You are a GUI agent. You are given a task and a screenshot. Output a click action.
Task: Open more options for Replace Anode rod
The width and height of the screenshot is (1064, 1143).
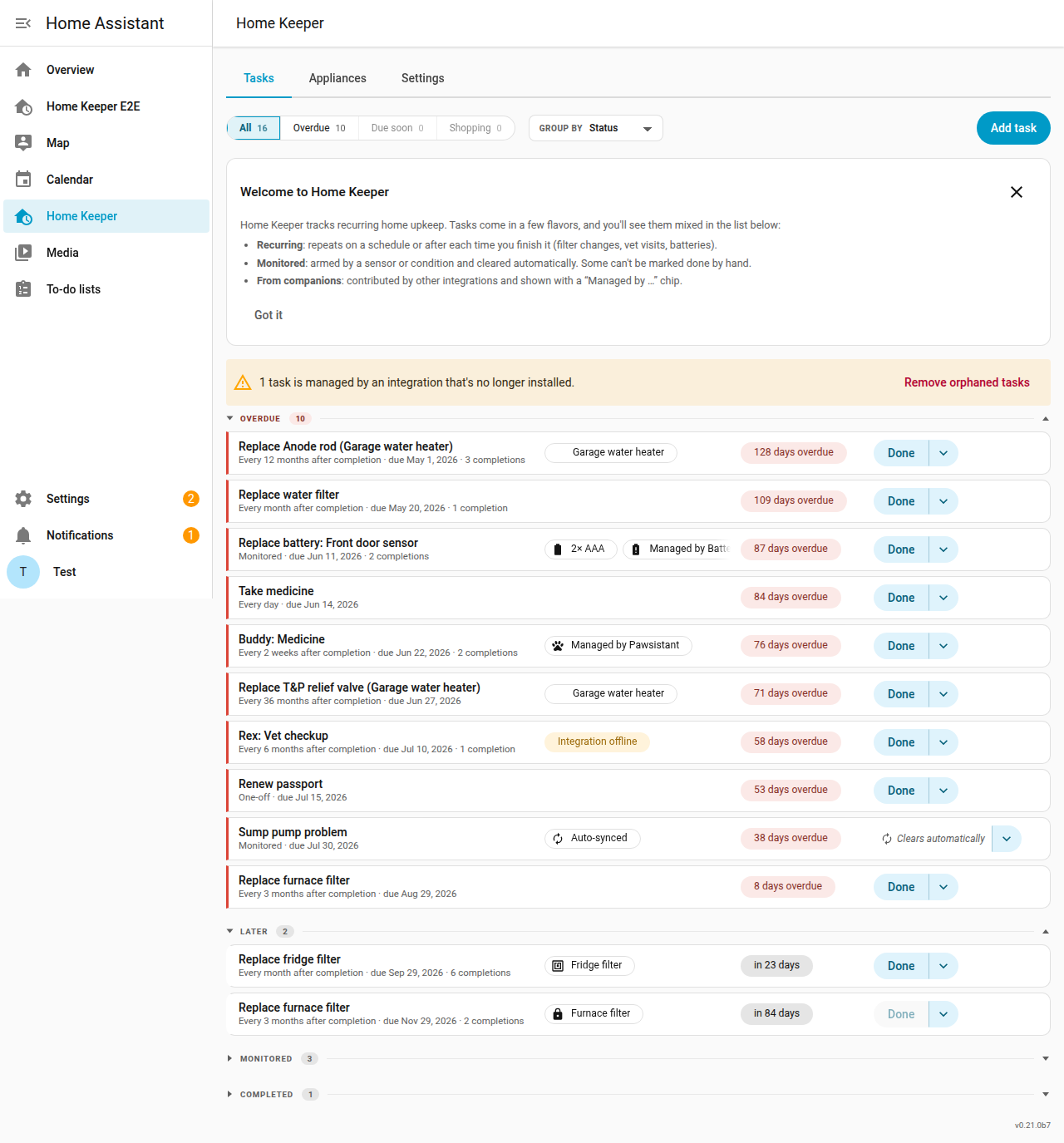coord(943,453)
